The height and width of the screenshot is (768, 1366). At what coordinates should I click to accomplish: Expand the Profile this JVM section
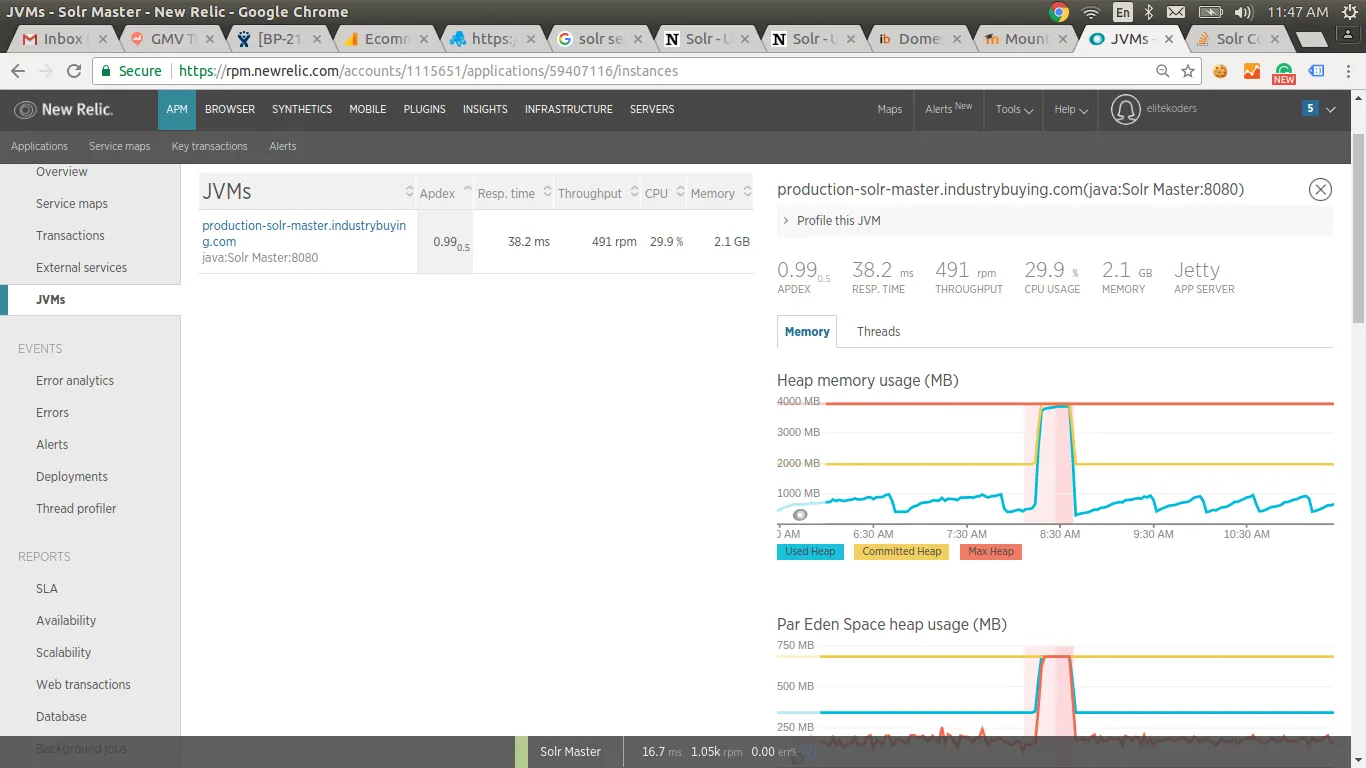(1054, 221)
